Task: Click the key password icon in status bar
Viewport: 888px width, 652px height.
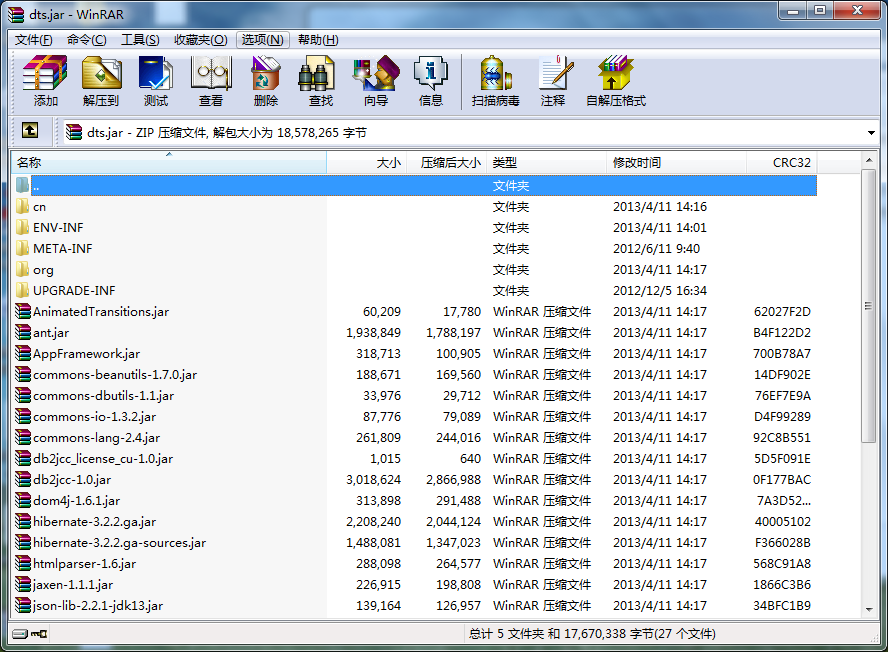Action: pyautogui.click(x=39, y=633)
